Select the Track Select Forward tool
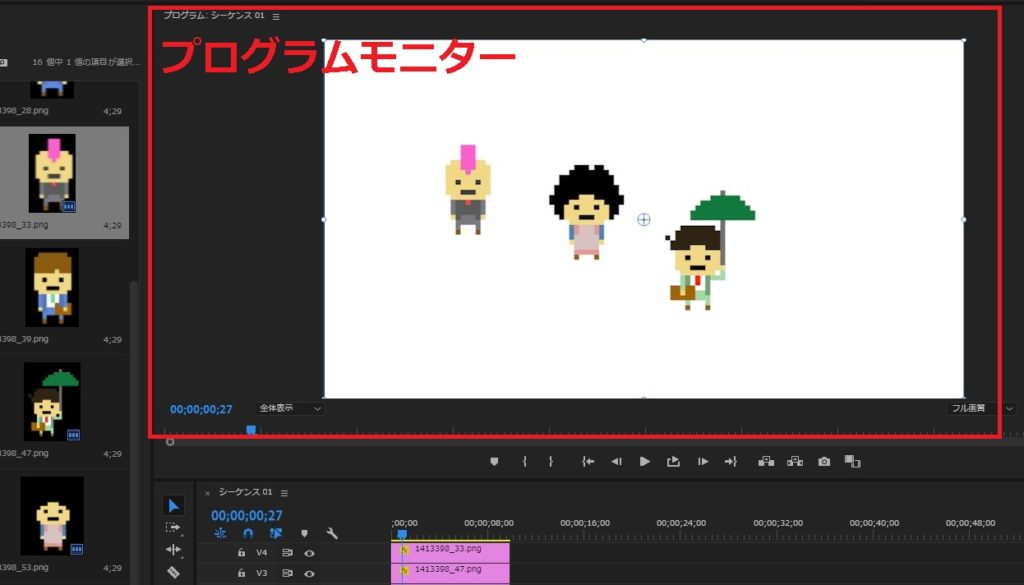This screenshot has width=1024, height=585. (x=173, y=528)
